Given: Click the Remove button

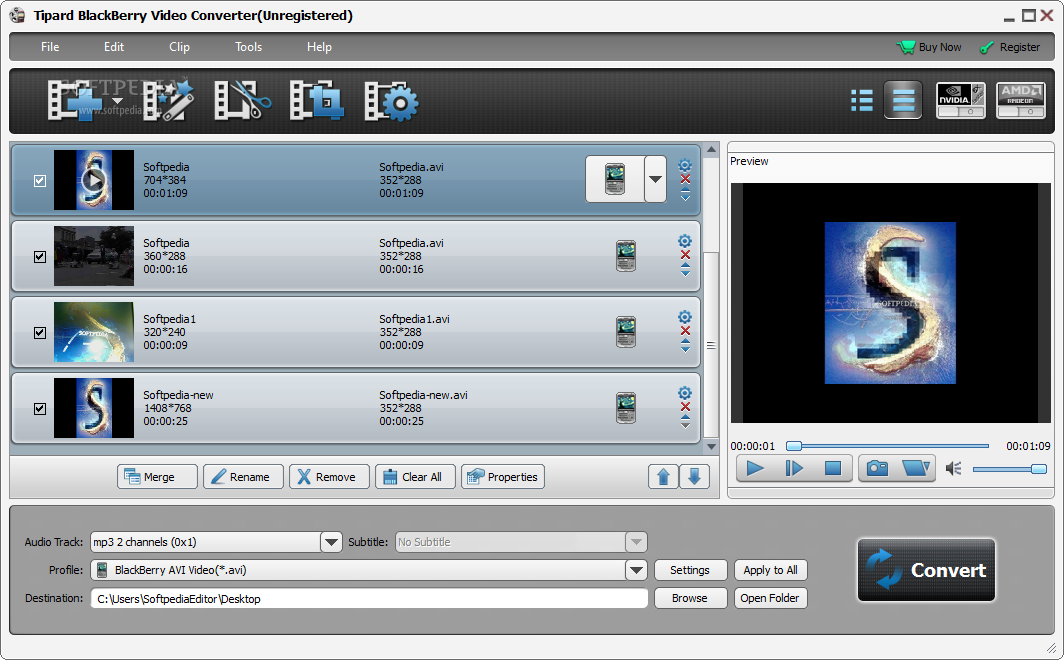Looking at the screenshot, I should [x=329, y=477].
